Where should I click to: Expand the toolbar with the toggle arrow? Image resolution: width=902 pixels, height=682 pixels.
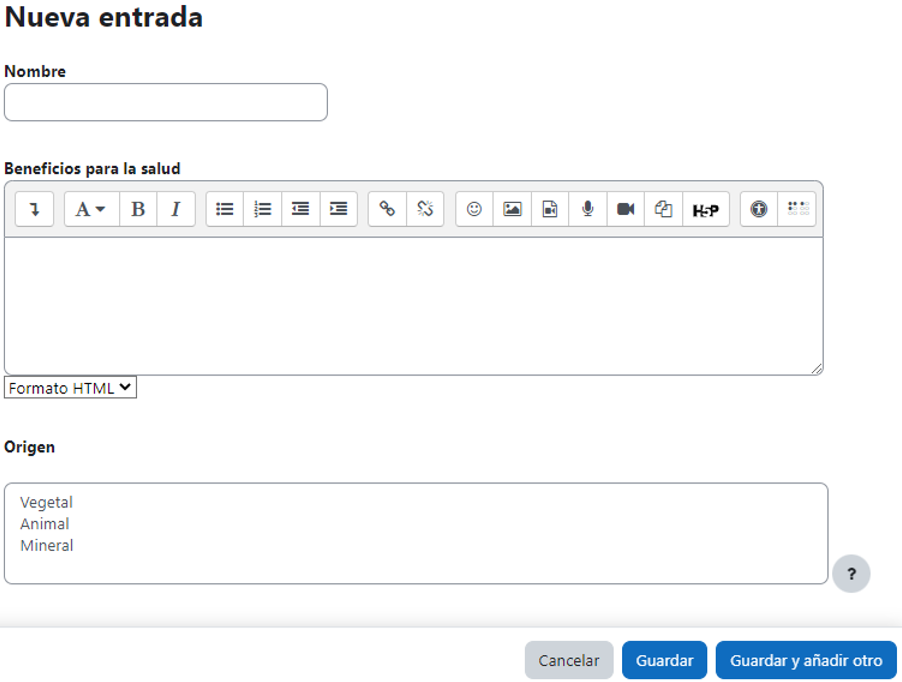coord(34,209)
